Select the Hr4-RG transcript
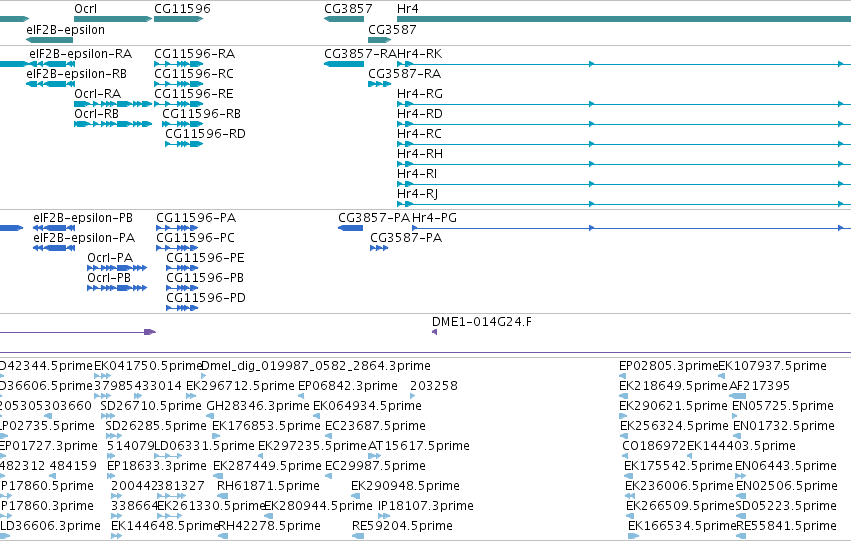This screenshot has height=541, width=851. [x=420, y=94]
